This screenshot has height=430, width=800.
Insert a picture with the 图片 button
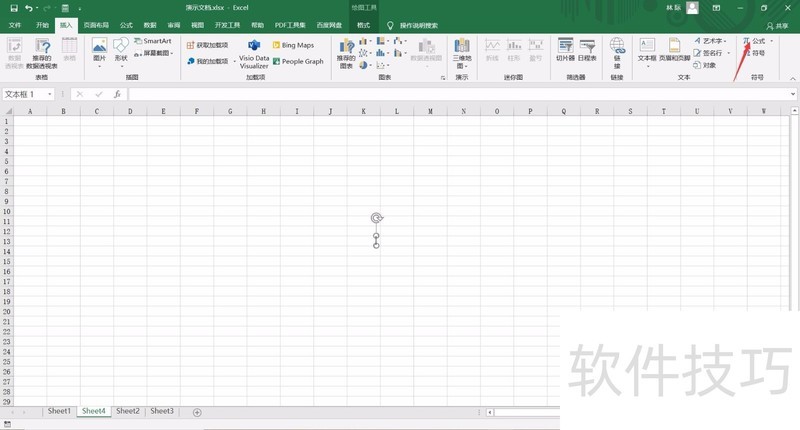pos(99,53)
